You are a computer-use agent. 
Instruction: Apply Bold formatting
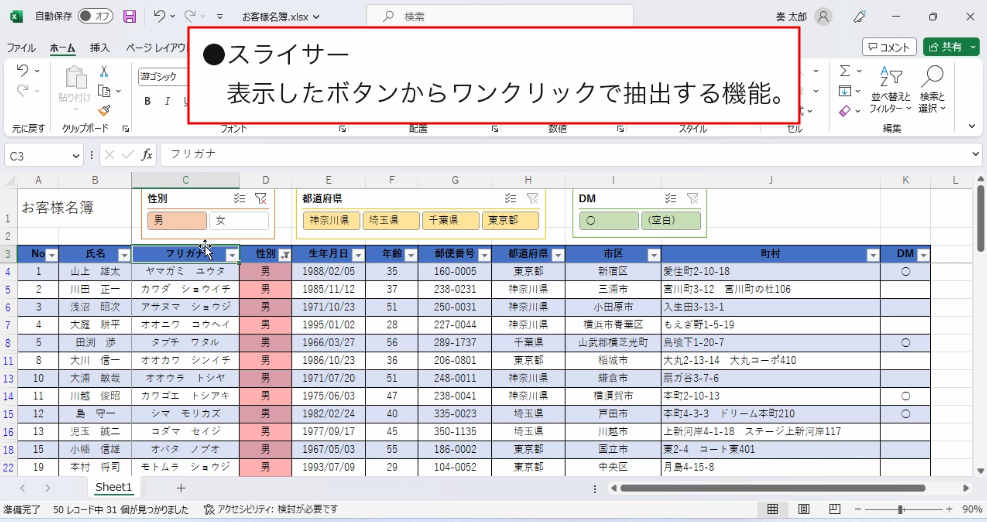pyautogui.click(x=147, y=101)
